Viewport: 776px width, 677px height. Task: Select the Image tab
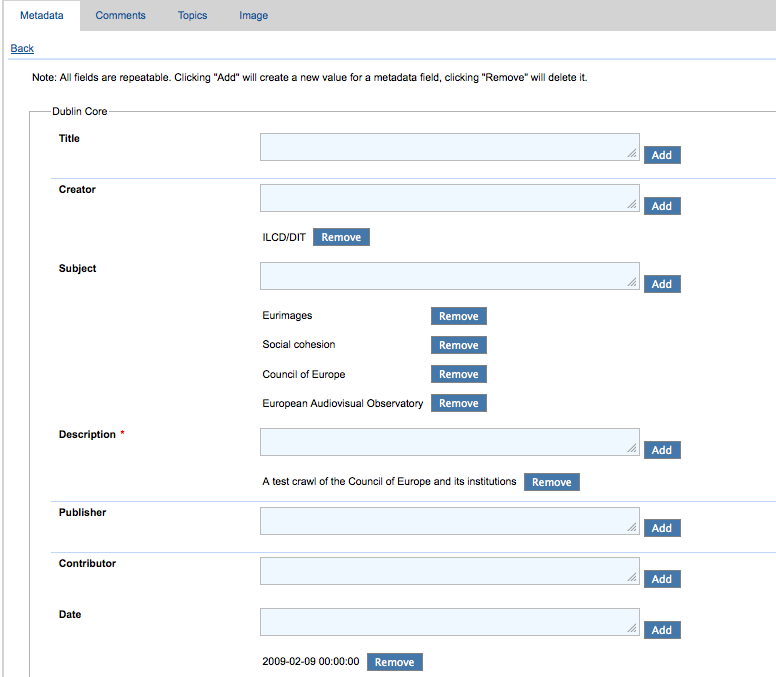tap(253, 15)
